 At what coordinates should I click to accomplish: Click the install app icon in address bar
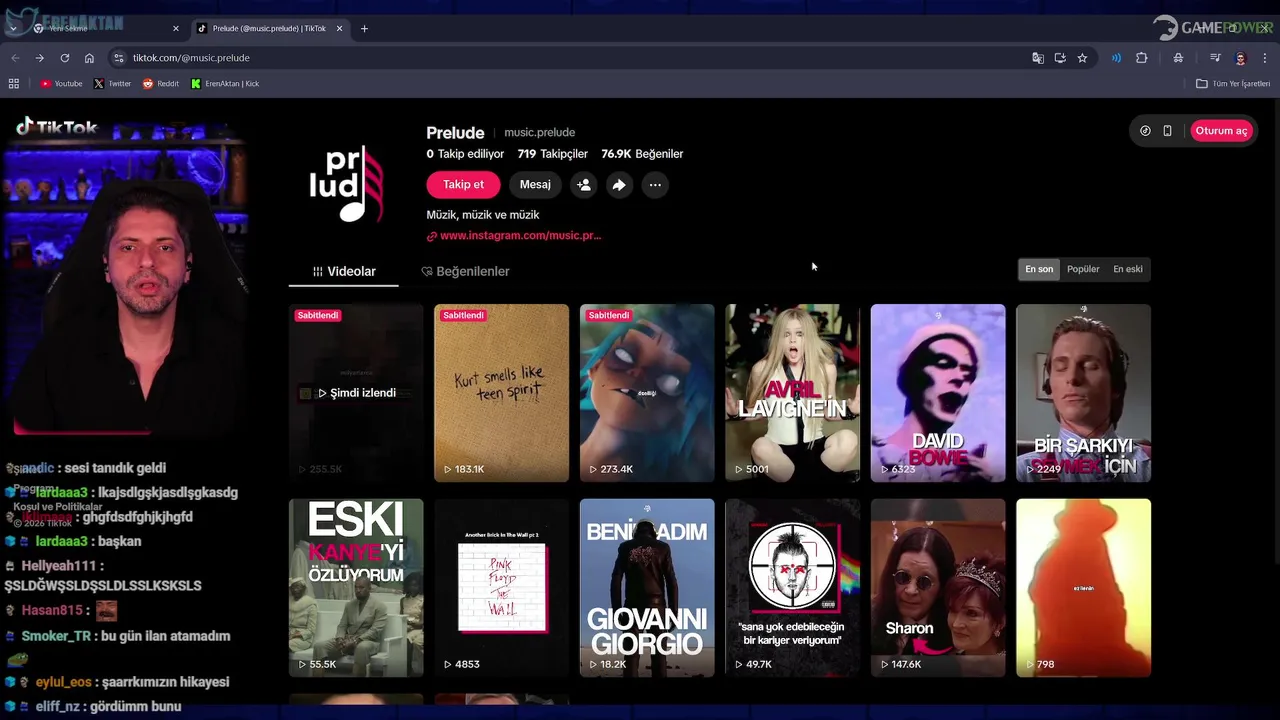[x=1060, y=58]
